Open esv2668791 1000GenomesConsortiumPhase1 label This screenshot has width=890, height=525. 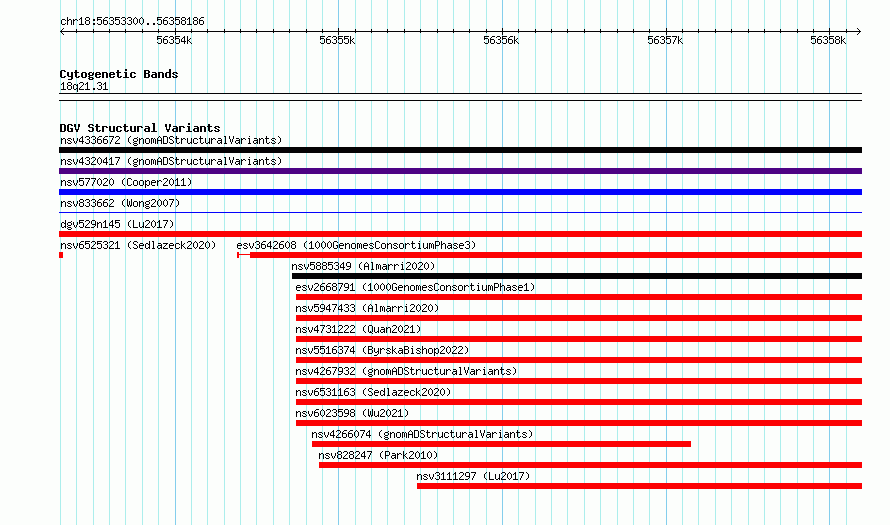415,287
